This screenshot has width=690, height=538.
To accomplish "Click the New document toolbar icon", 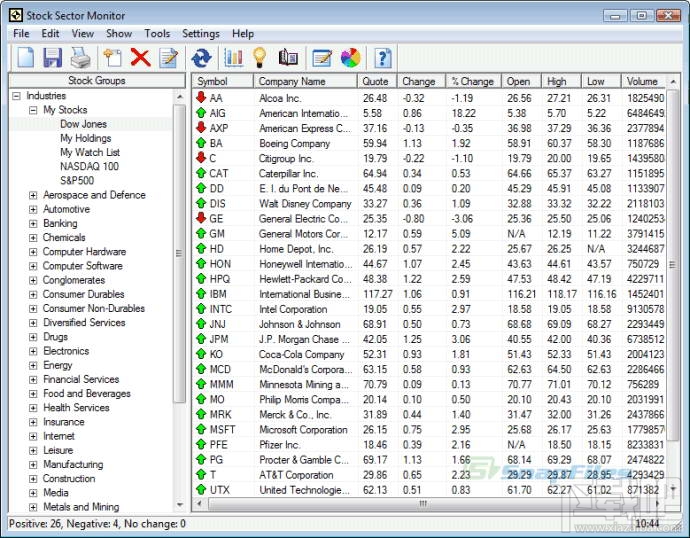I will click(26, 58).
